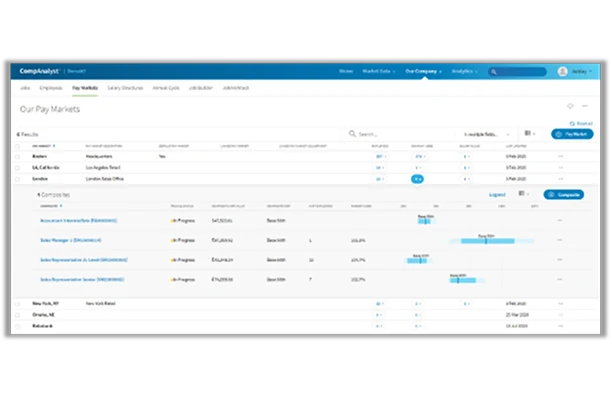Click sort arrow on Pay Market column header

pos(54,146)
